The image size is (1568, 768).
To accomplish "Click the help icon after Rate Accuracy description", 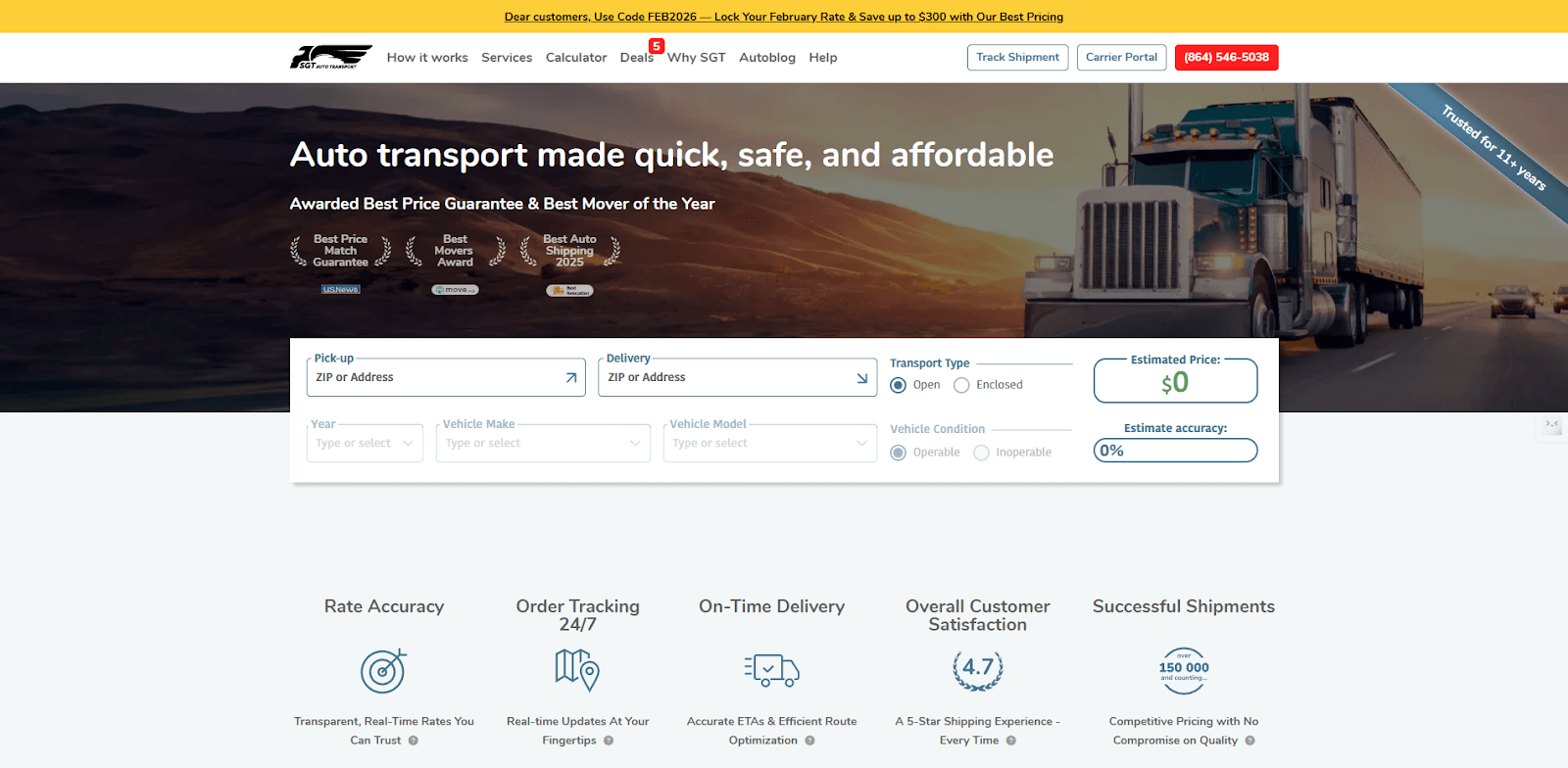I will (414, 741).
